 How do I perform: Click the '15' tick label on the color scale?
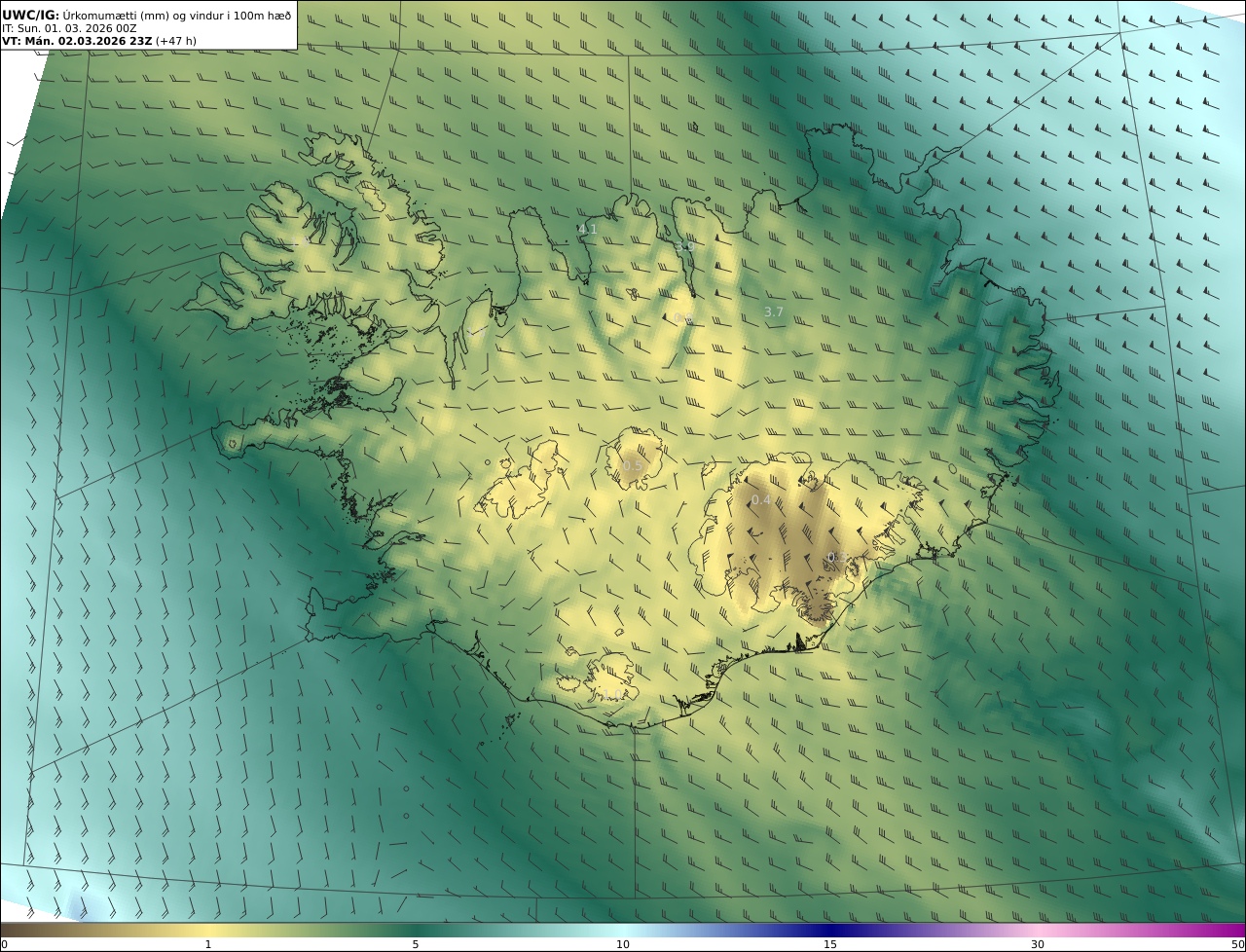point(830,944)
